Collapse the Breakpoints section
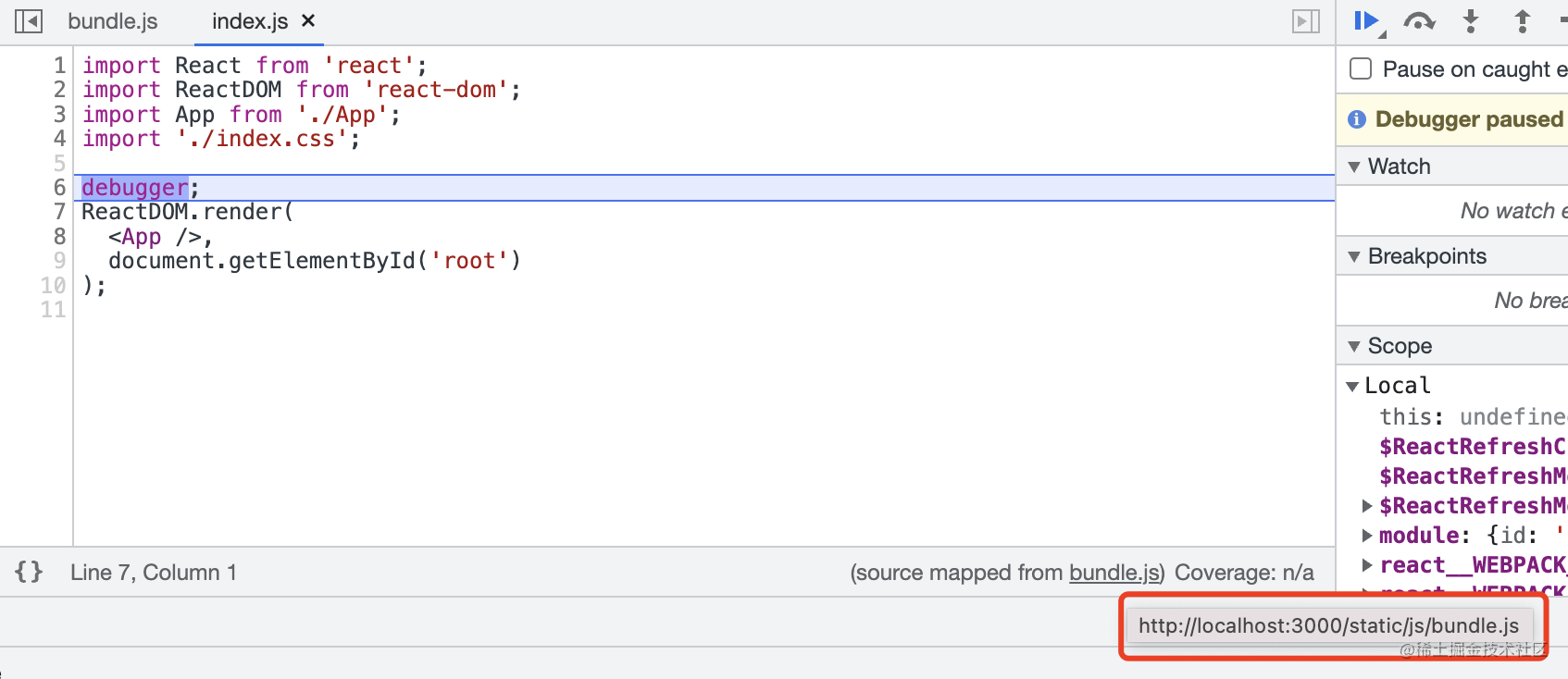This screenshot has width=1568, height=679. click(x=1354, y=256)
